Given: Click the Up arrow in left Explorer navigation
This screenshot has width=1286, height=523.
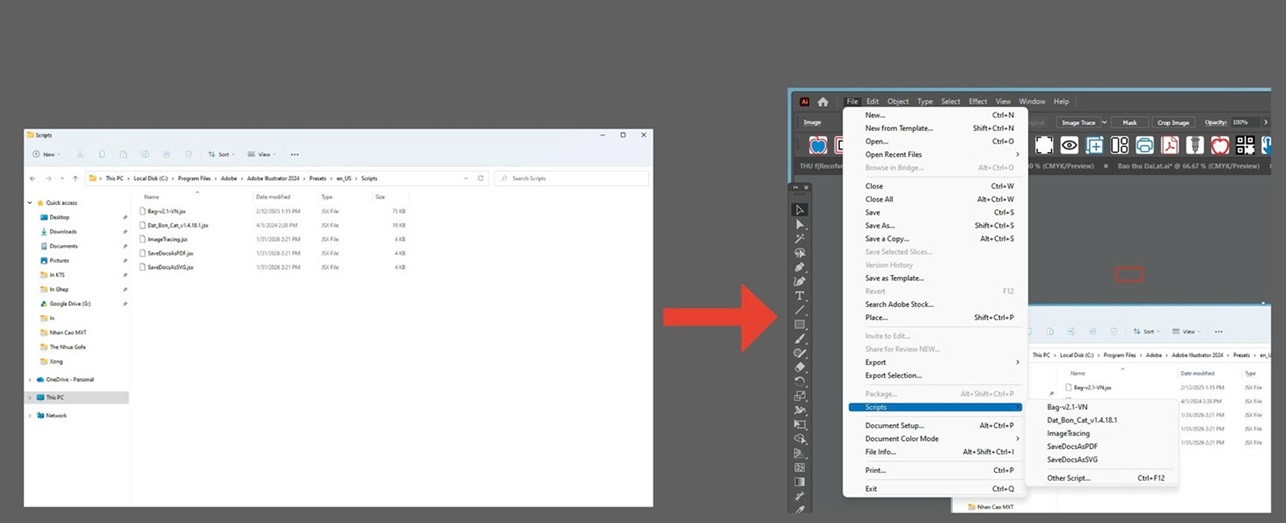Looking at the screenshot, I should pos(75,178).
